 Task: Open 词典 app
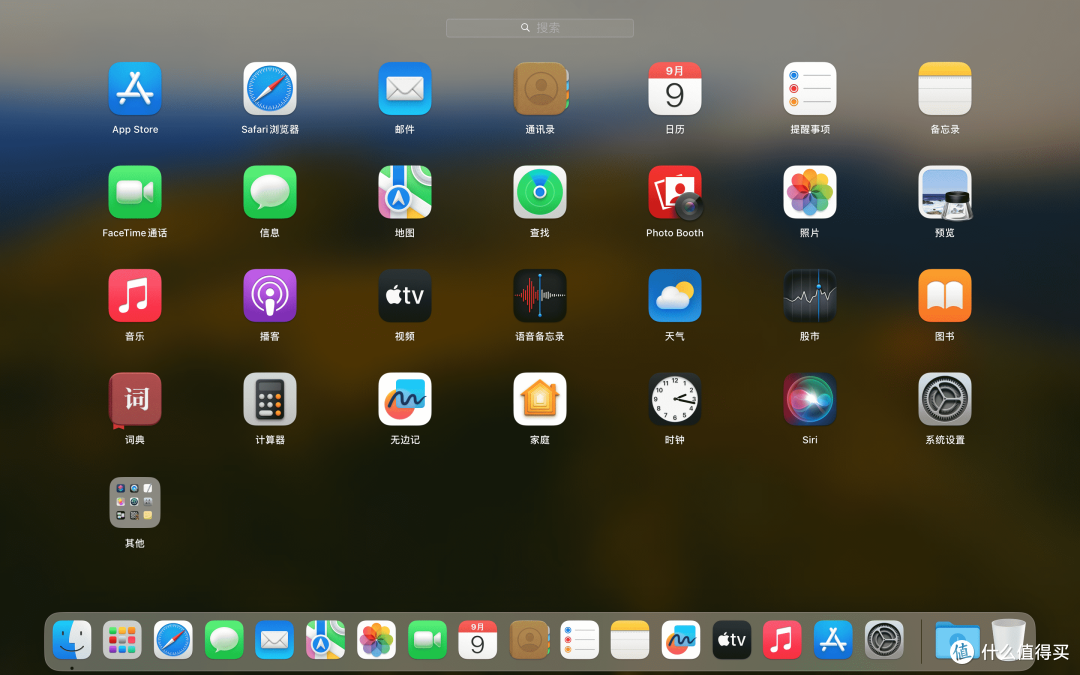click(x=135, y=399)
